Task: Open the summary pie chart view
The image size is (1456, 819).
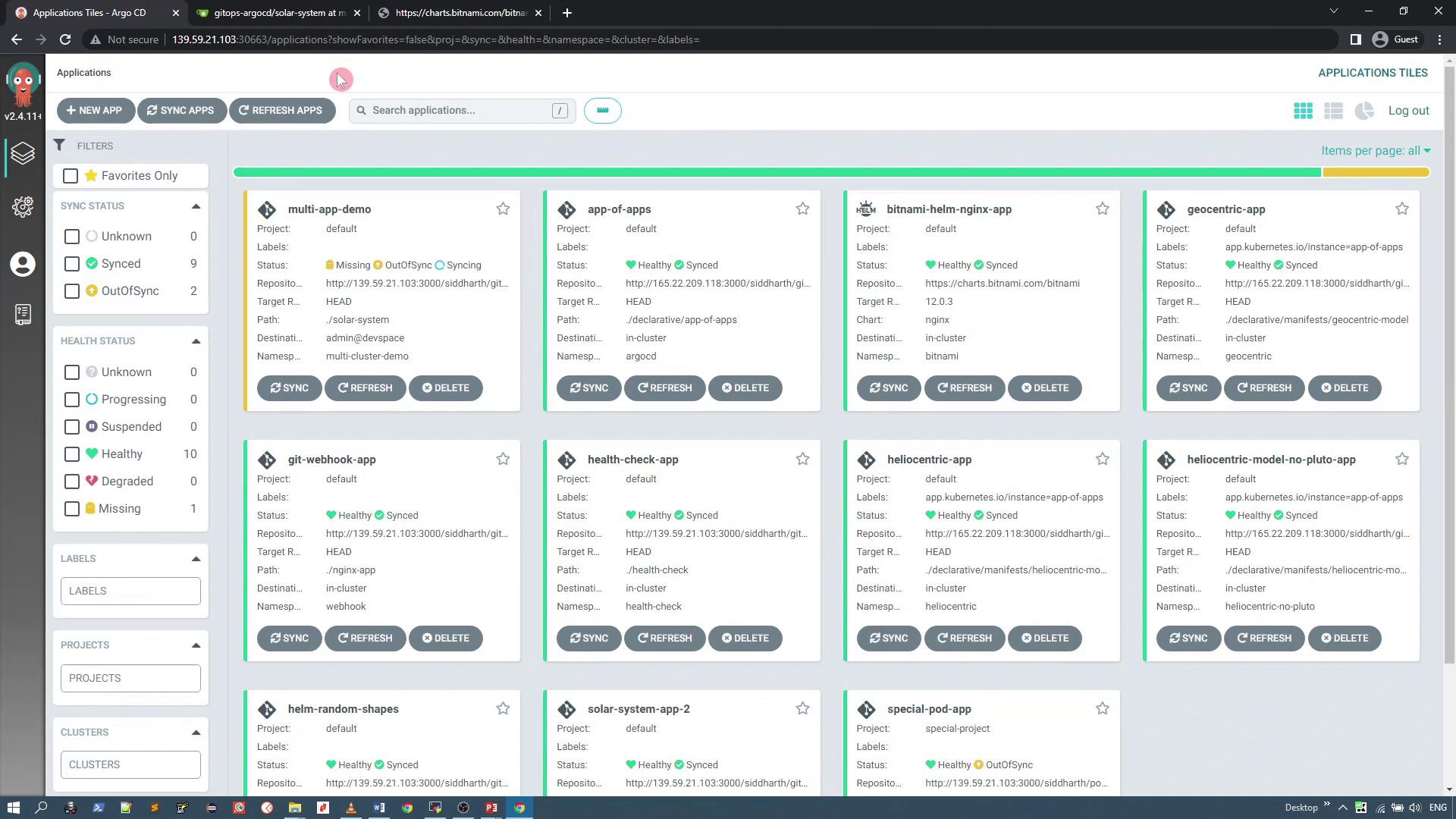Action: [1364, 111]
